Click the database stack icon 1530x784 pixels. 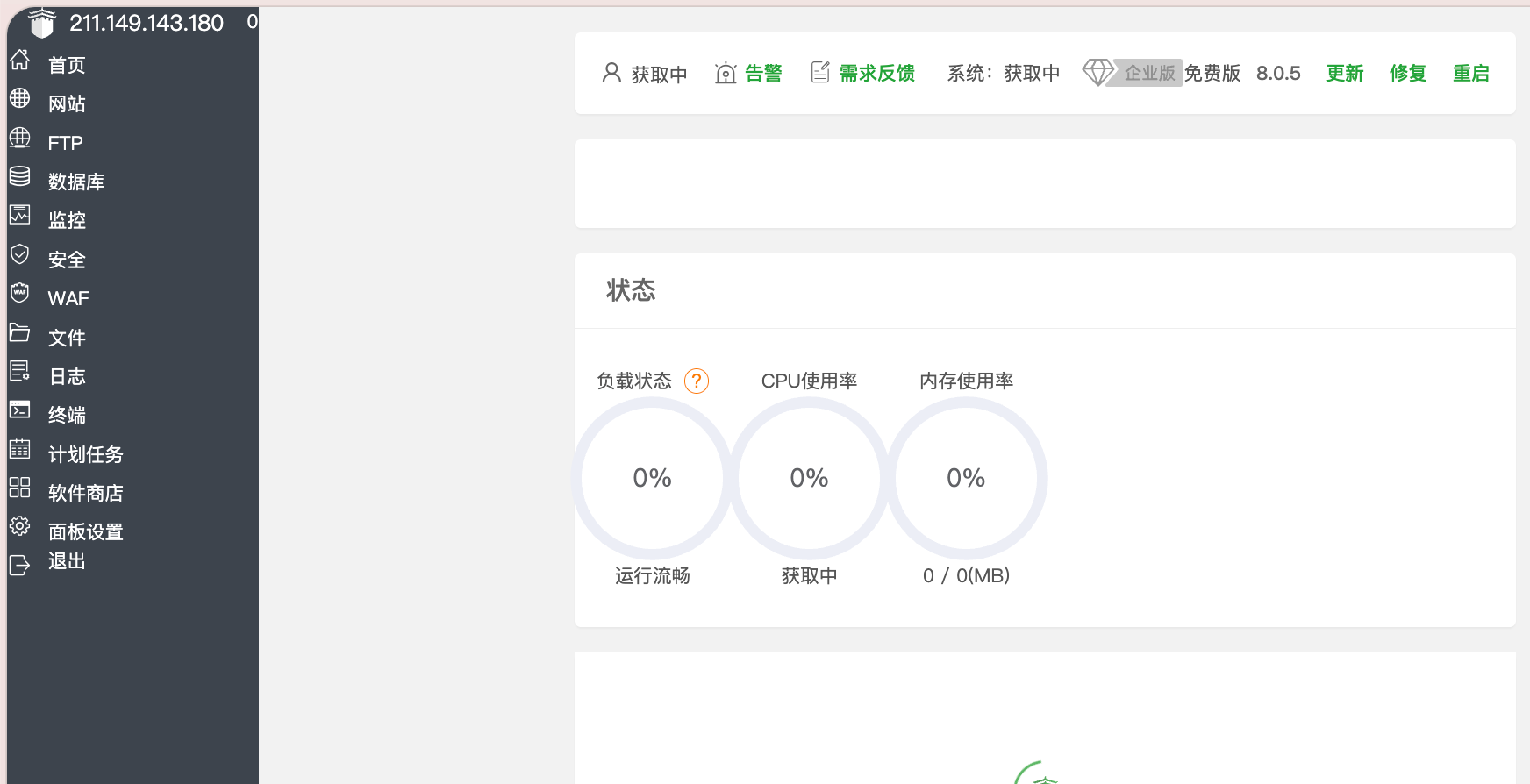coord(19,176)
